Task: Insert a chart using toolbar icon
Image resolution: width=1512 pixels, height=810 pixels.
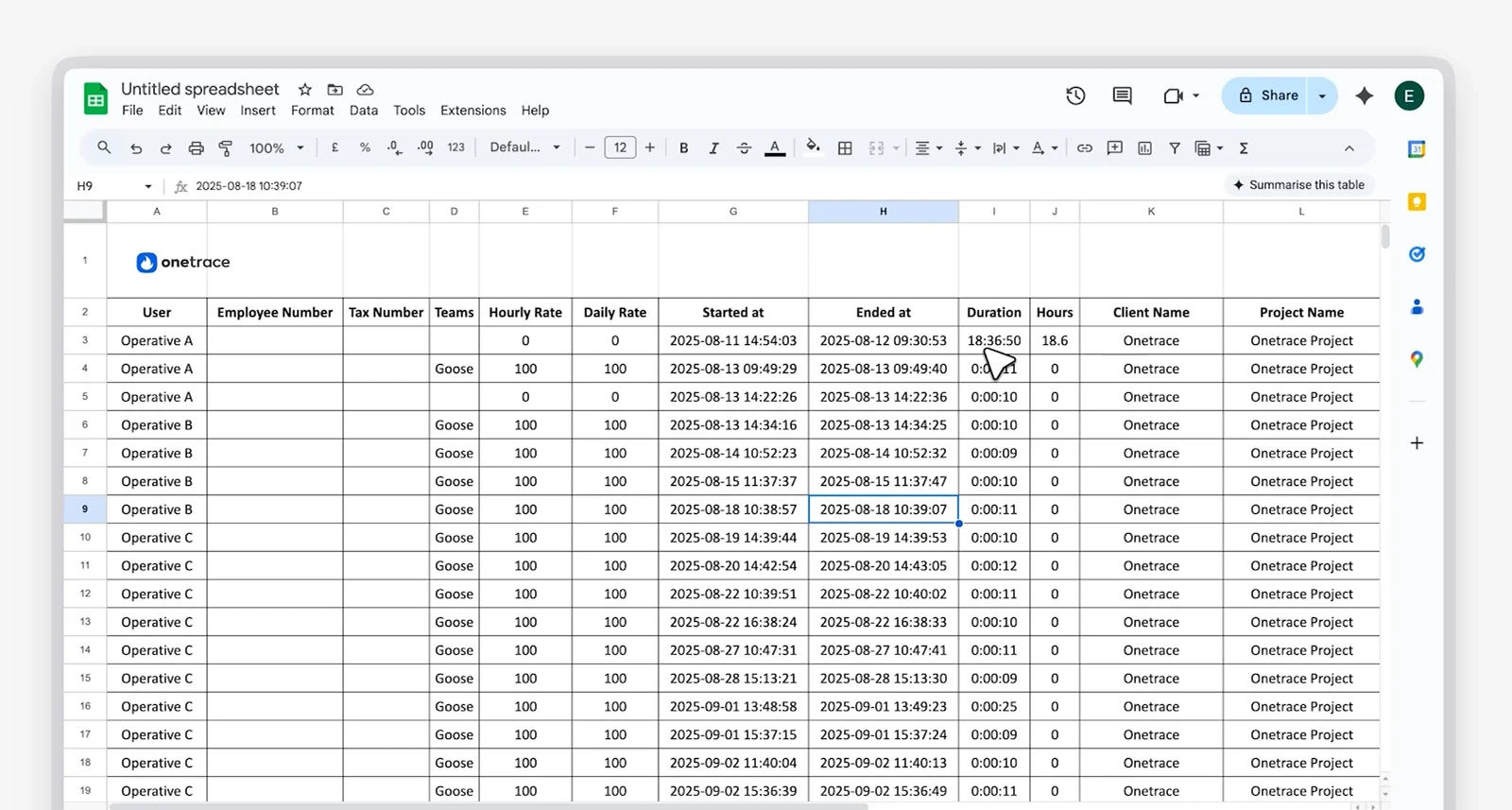Action: pyautogui.click(x=1144, y=148)
